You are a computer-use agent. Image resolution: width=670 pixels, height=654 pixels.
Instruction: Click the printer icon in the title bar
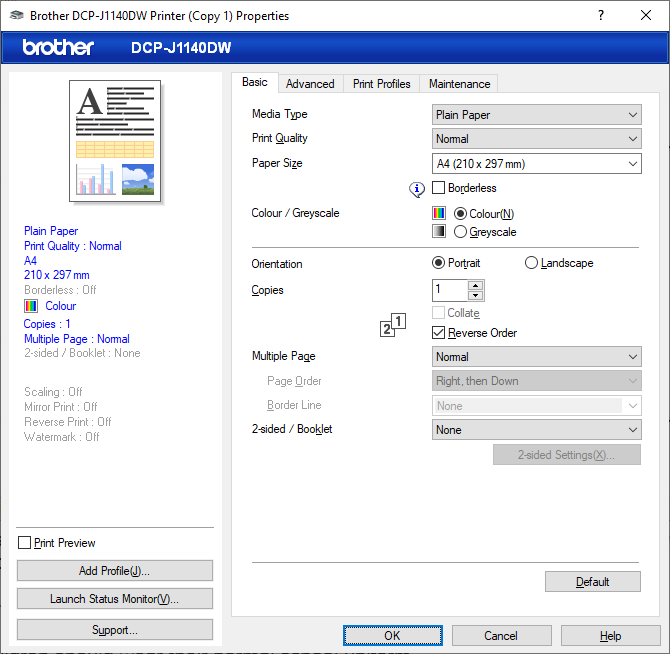click(x=17, y=15)
